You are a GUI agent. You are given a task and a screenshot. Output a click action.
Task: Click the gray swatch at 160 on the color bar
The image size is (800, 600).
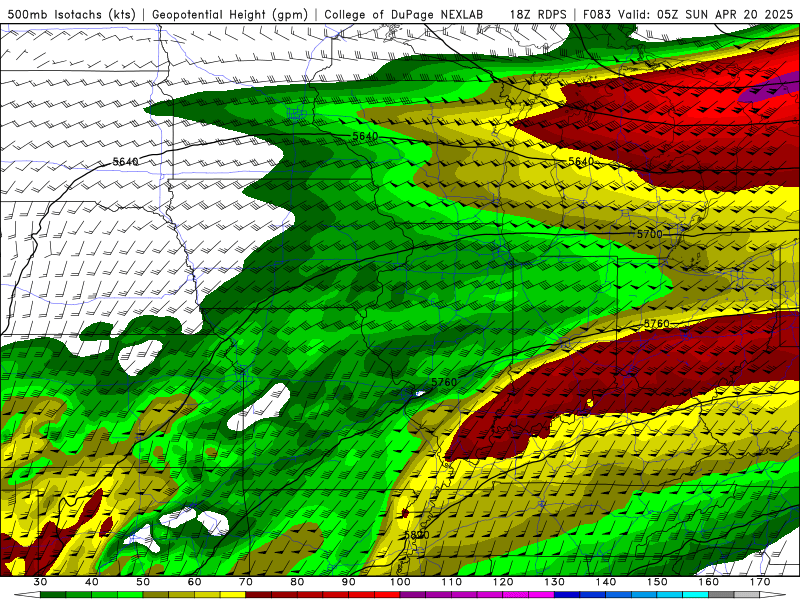point(721,595)
